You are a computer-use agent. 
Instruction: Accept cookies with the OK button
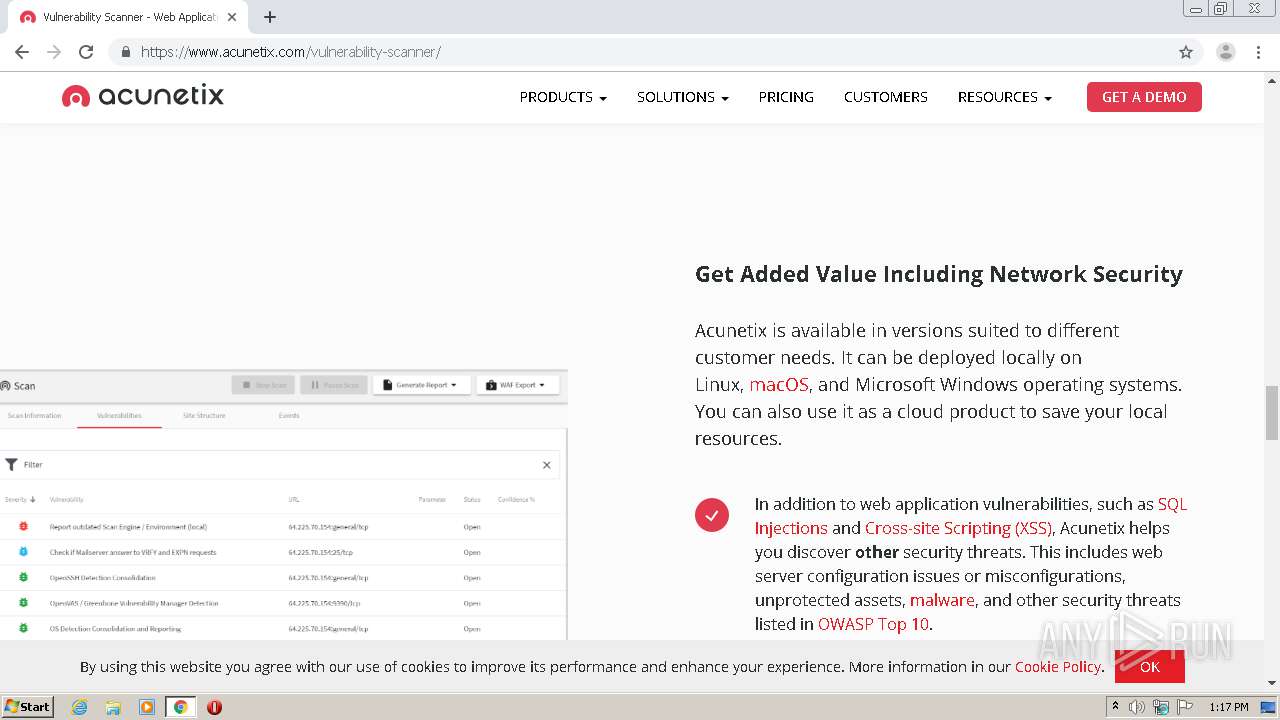coord(1150,667)
